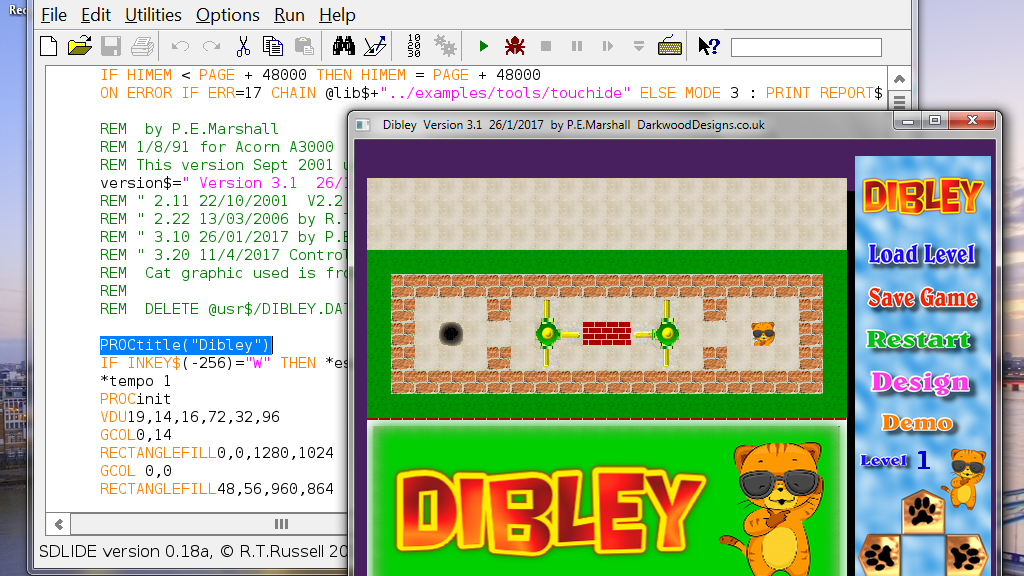Open a file with the folder icon
1024x576 pixels.
click(x=79, y=46)
